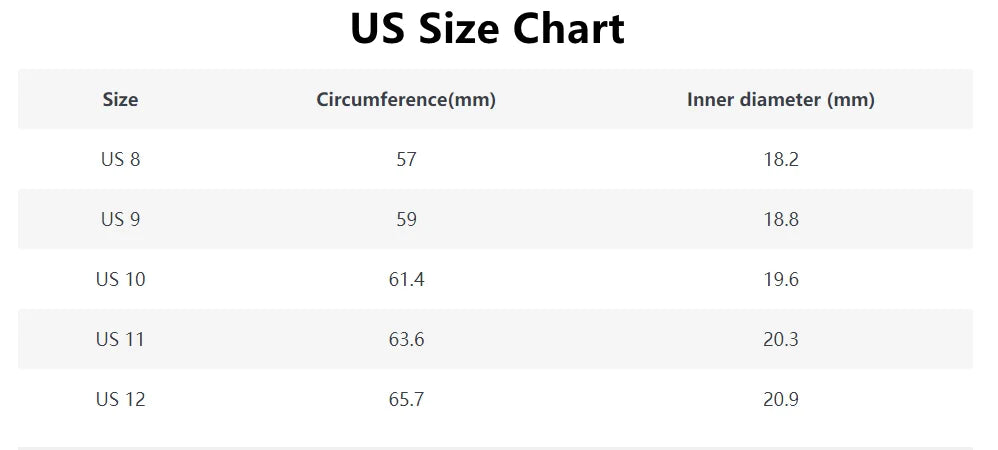Click the Inner diameter (mm) header
This screenshot has width=998, height=450.
tap(780, 99)
